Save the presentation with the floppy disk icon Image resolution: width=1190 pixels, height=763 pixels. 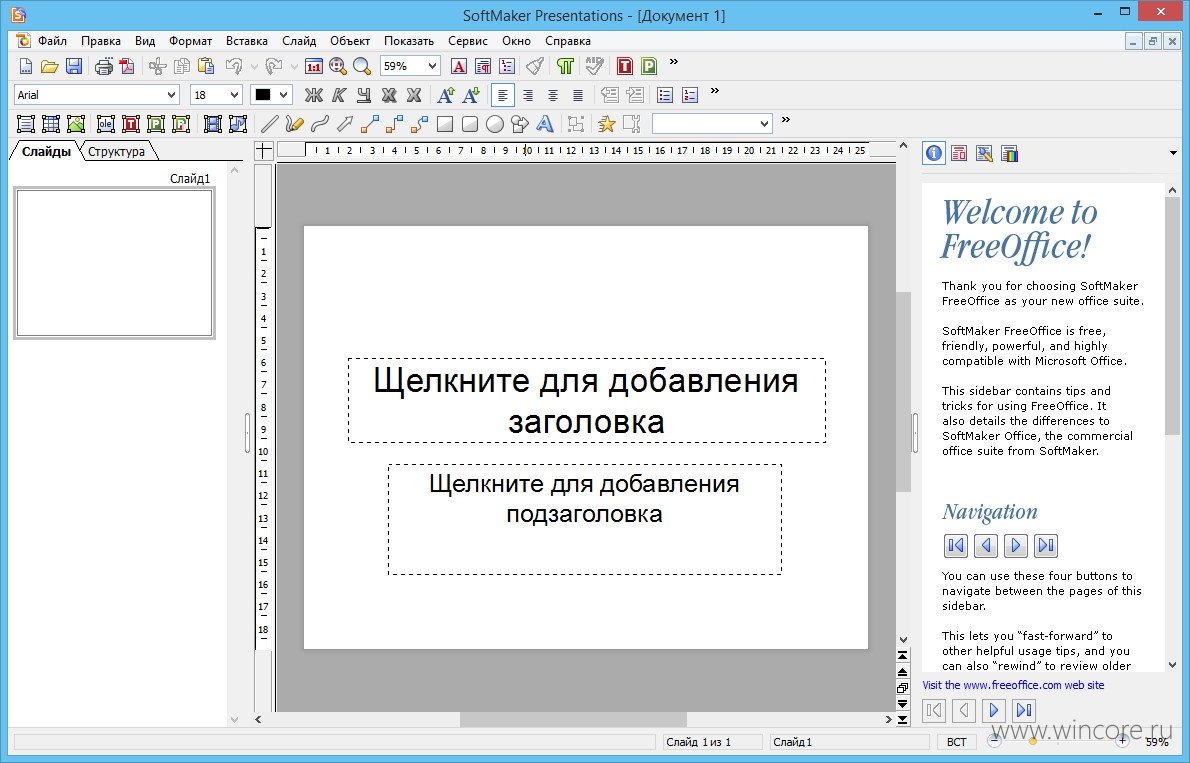(74, 67)
